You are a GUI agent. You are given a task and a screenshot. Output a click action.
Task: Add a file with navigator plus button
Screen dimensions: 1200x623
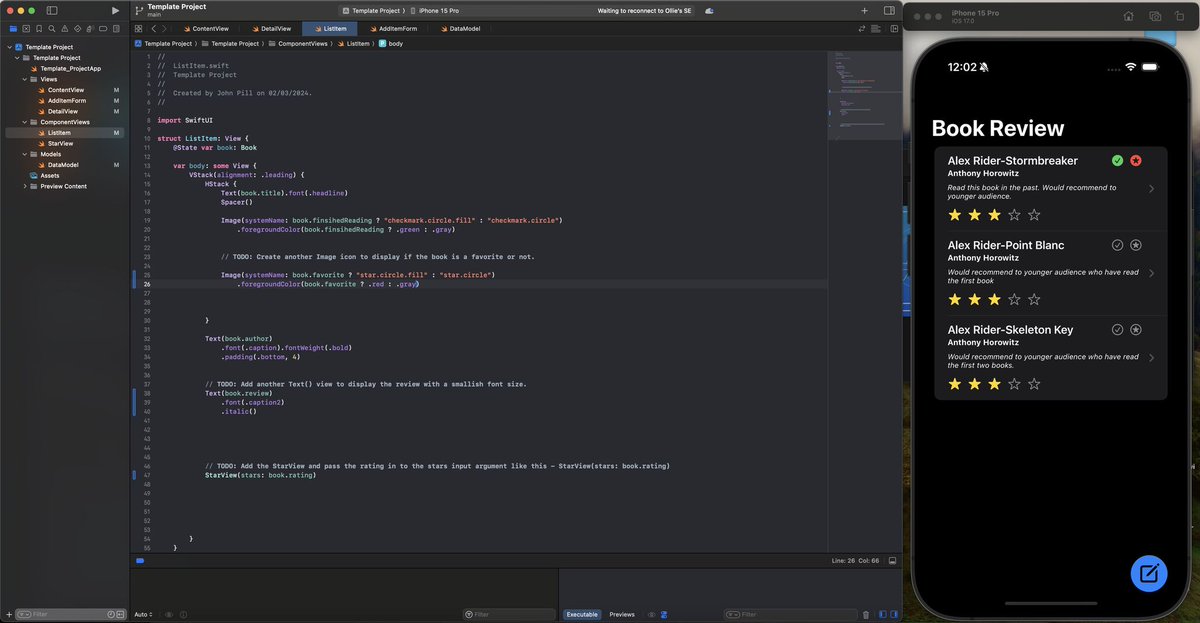click(x=11, y=614)
